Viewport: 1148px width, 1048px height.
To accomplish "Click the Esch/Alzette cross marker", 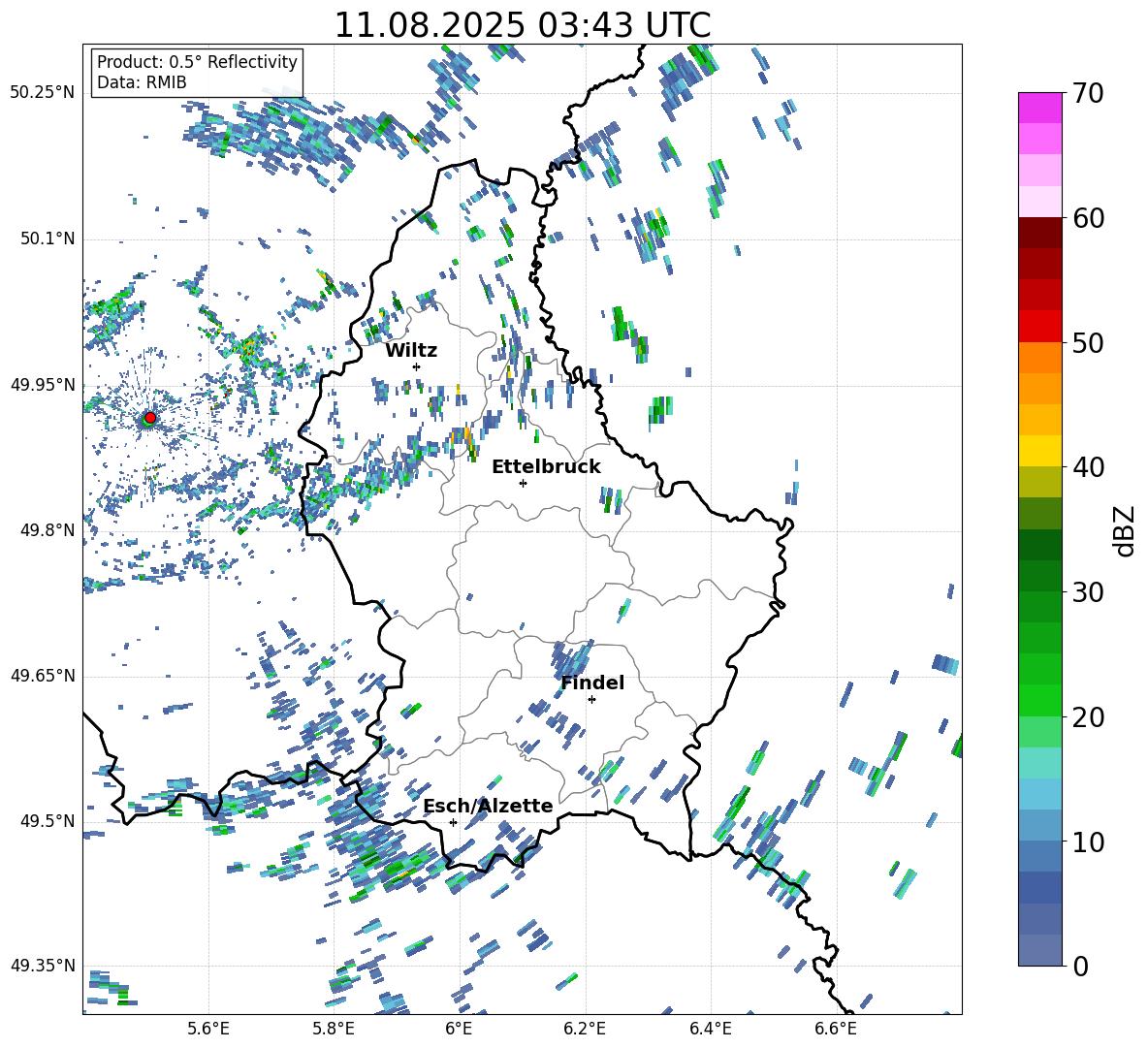I will pyautogui.click(x=453, y=822).
